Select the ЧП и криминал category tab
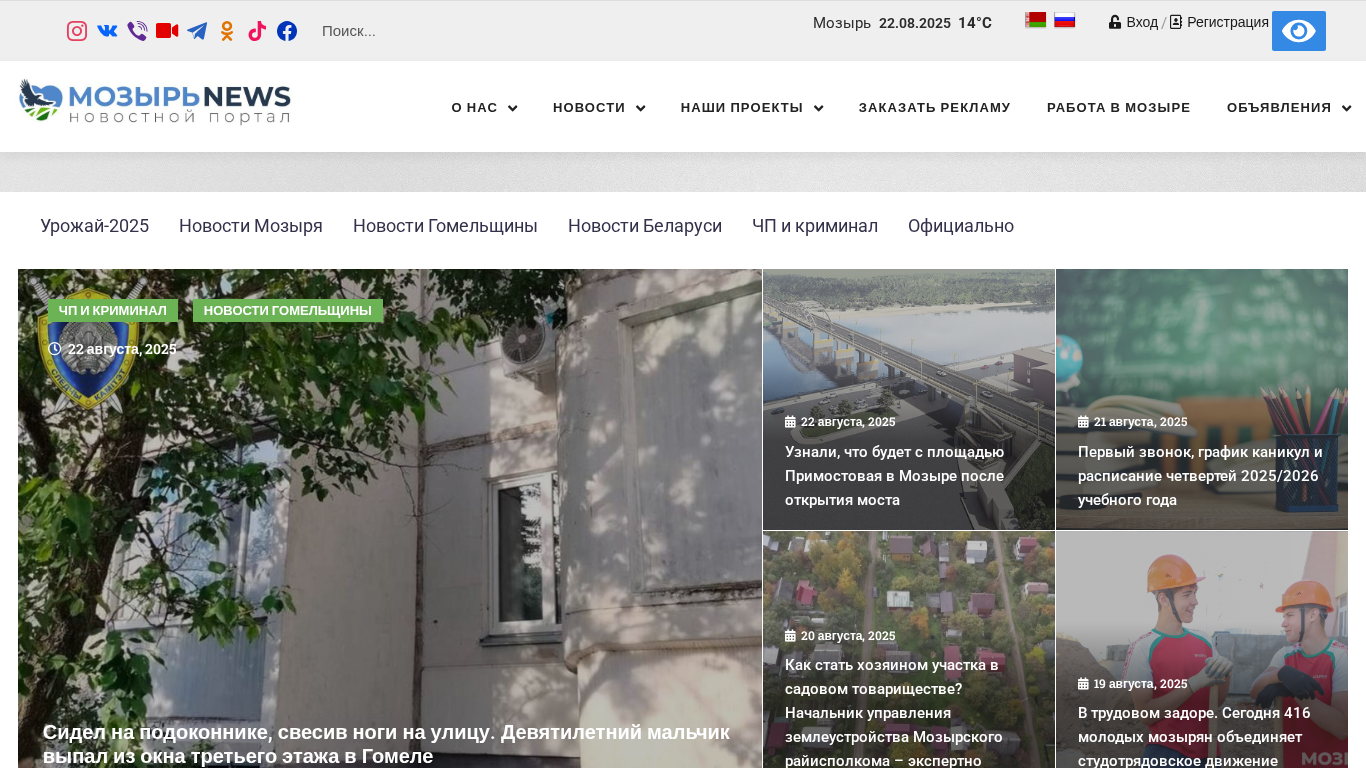The image size is (1366, 768). click(815, 226)
